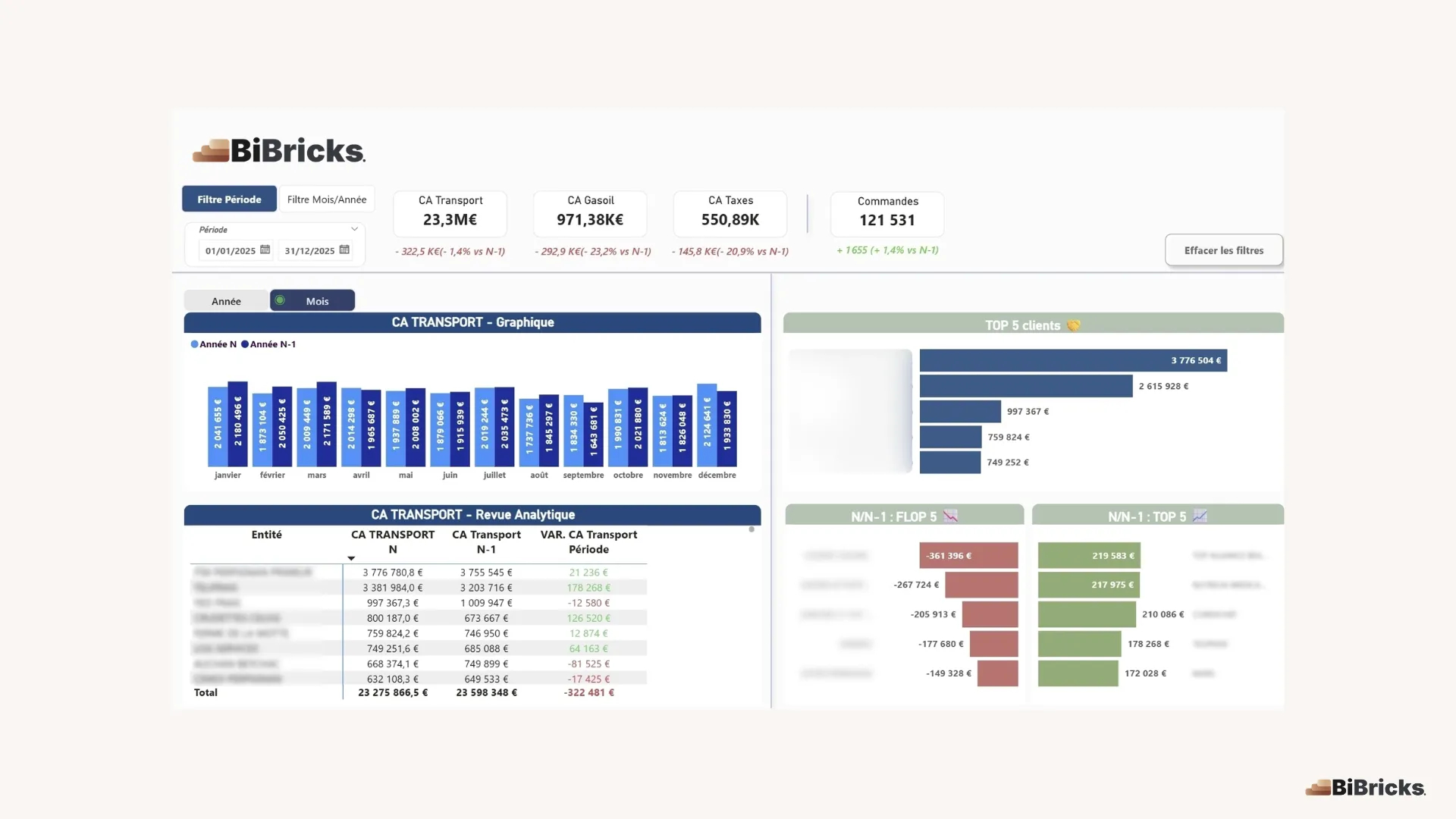Select the CA Gasoil 971,38K€ card
Image resolution: width=1456 pixels, height=819 pixels.
tap(590, 214)
